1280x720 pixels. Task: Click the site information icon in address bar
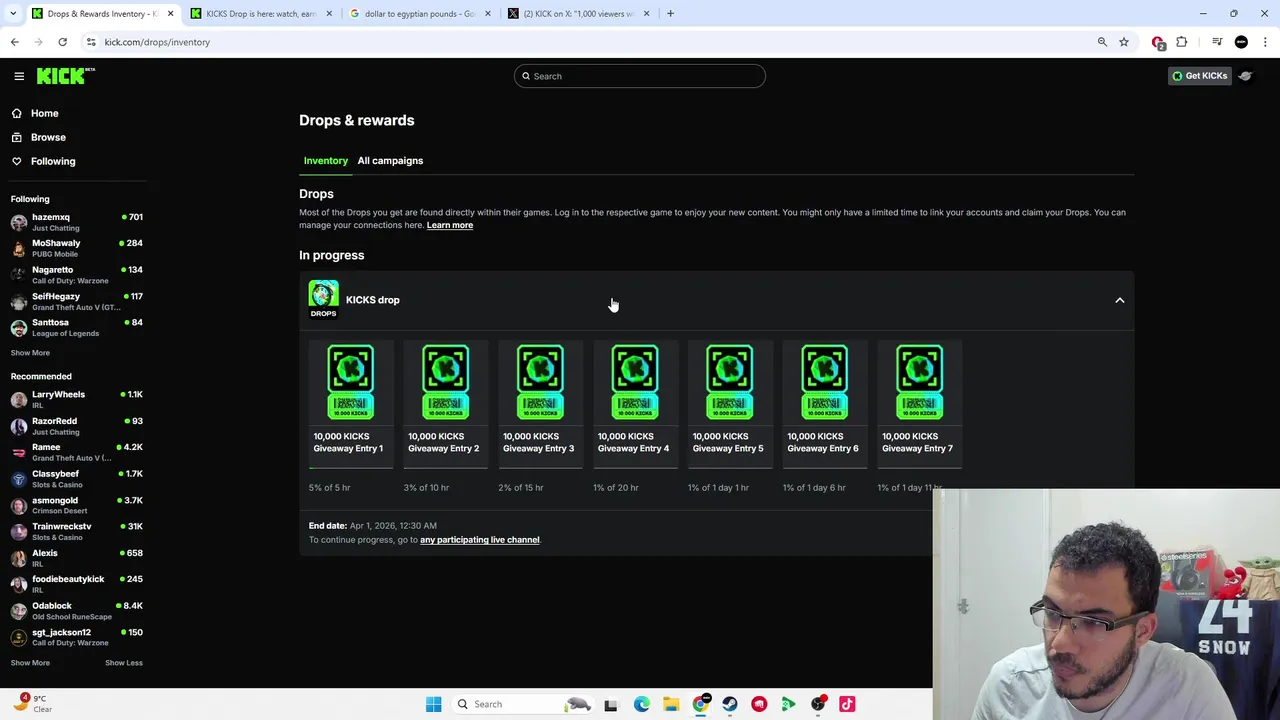click(91, 42)
